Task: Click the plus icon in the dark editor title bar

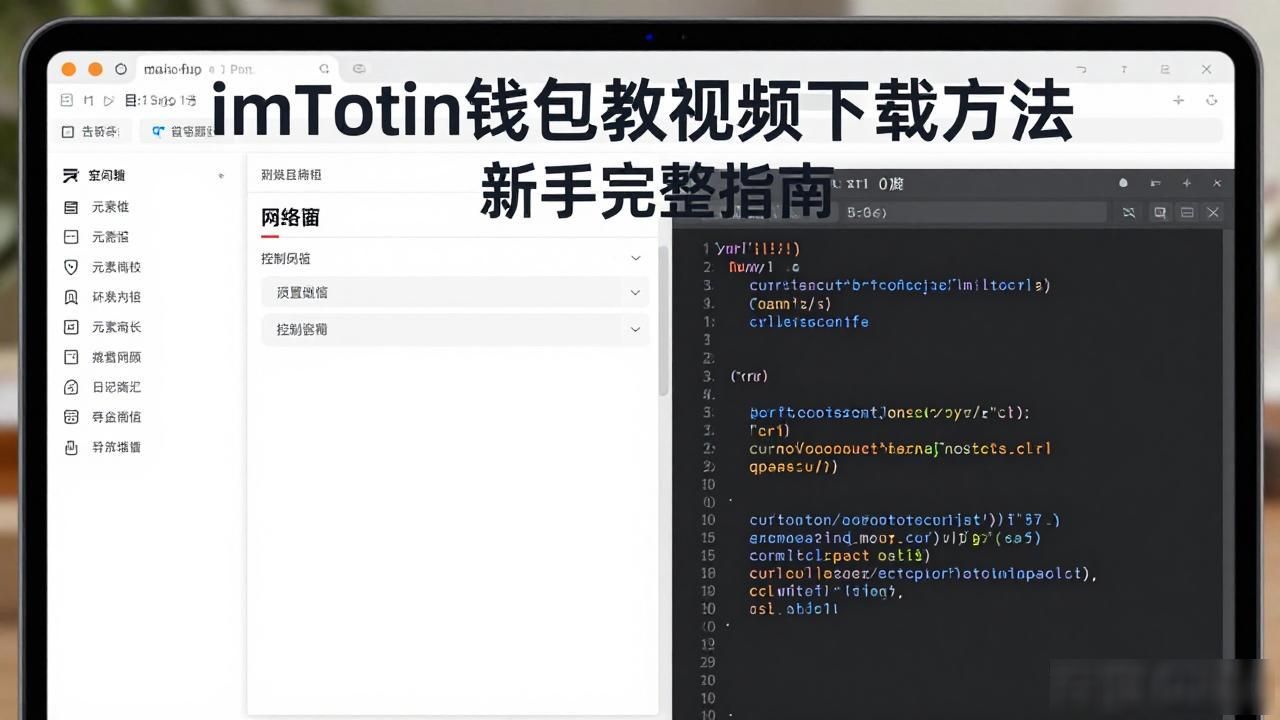Action: [x=1187, y=183]
